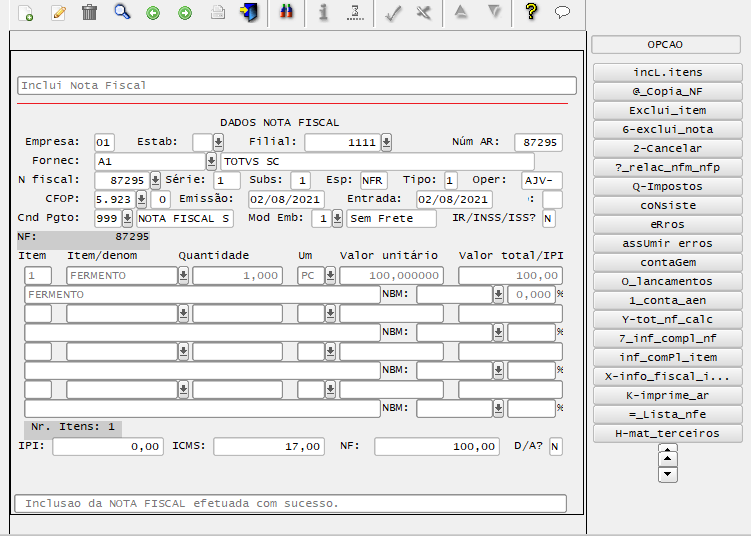The height and width of the screenshot is (542, 751).
Task: Click the down triangle toolbar icon
Action: coord(494,12)
